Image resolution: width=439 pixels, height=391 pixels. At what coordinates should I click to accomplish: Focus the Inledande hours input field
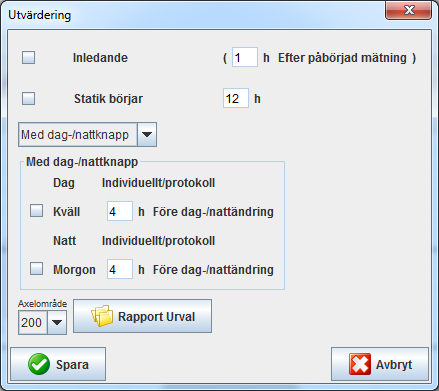(x=245, y=57)
